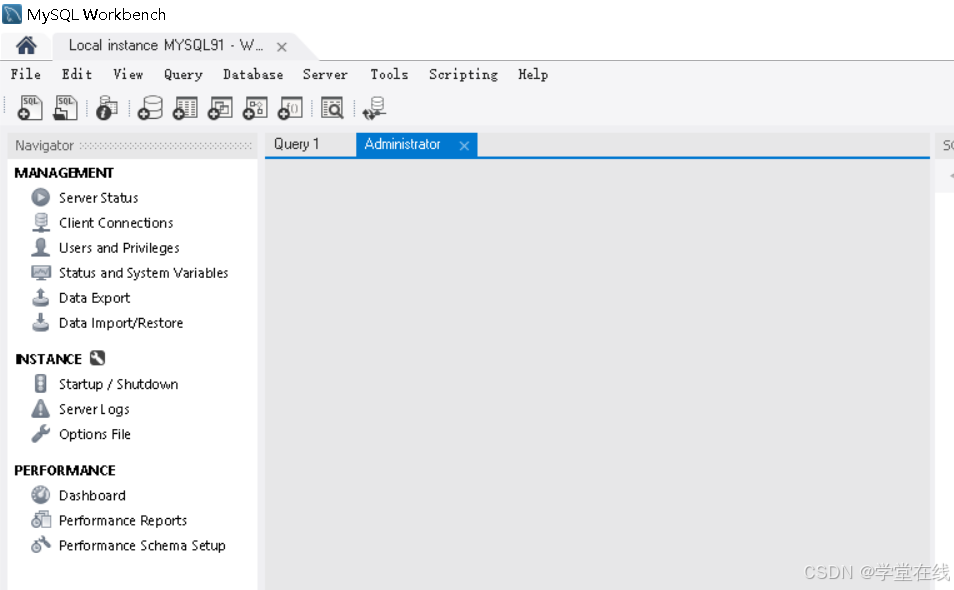Viewport: 954px width, 590px height.
Task: Create a new function icon
Action: pyautogui.click(x=290, y=108)
